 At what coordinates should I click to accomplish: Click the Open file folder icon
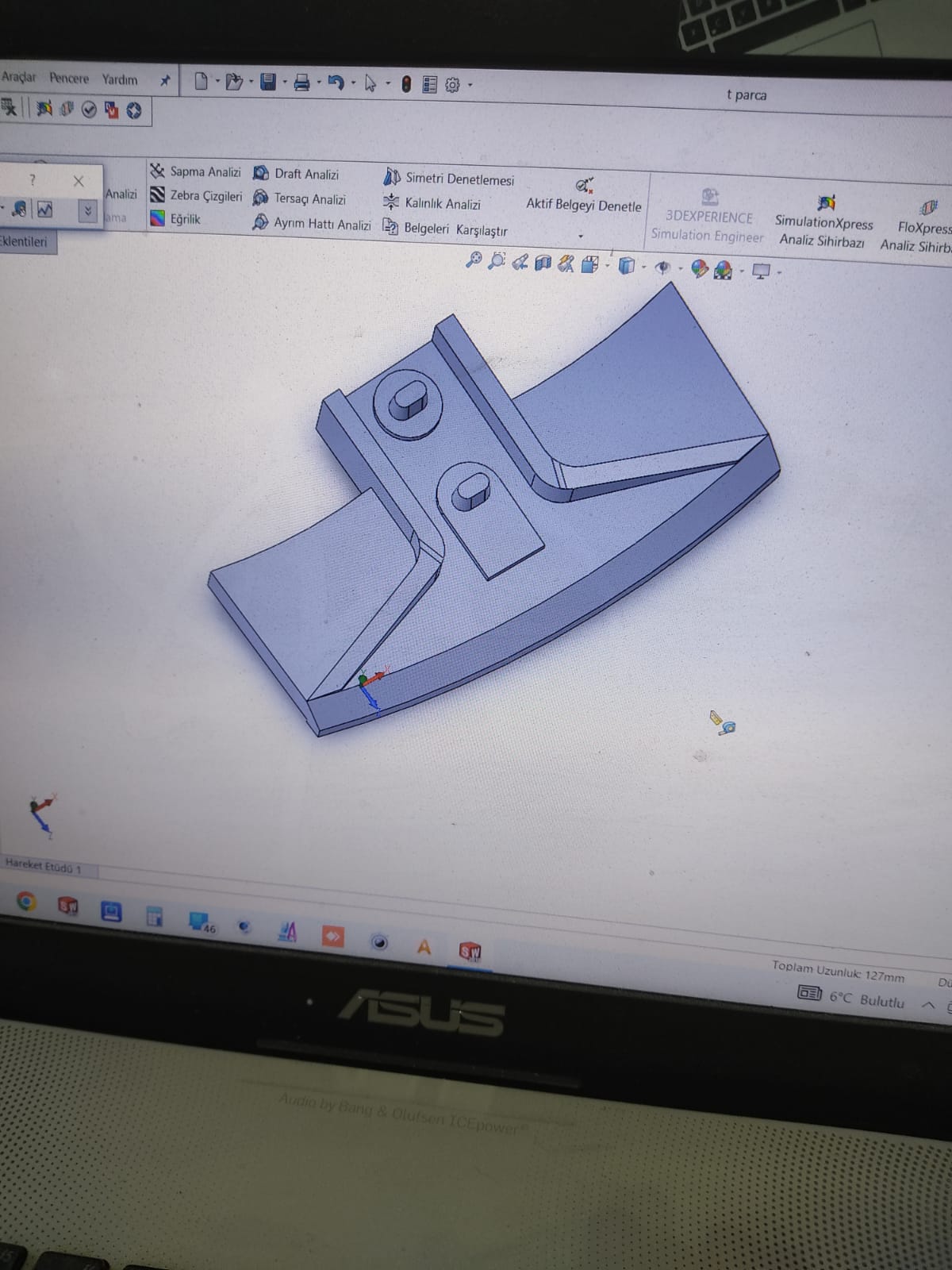[233, 82]
